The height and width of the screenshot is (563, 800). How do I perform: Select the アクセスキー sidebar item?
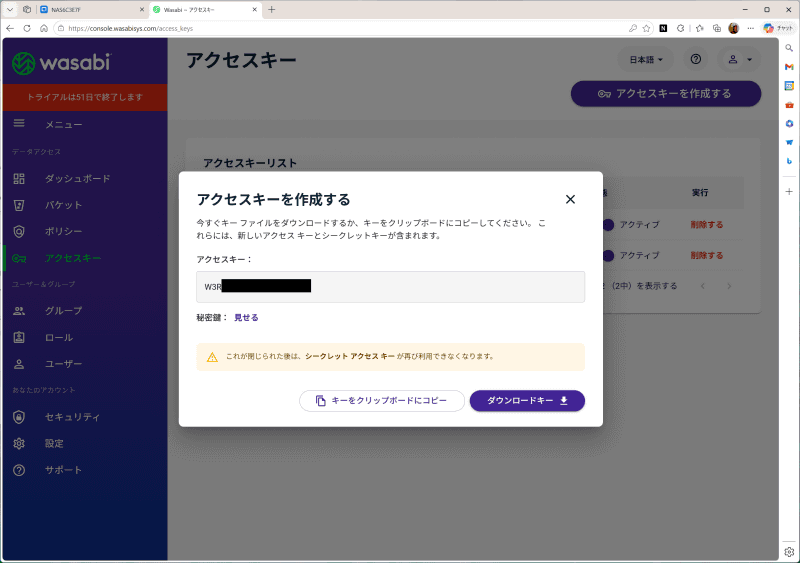point(73,258)
